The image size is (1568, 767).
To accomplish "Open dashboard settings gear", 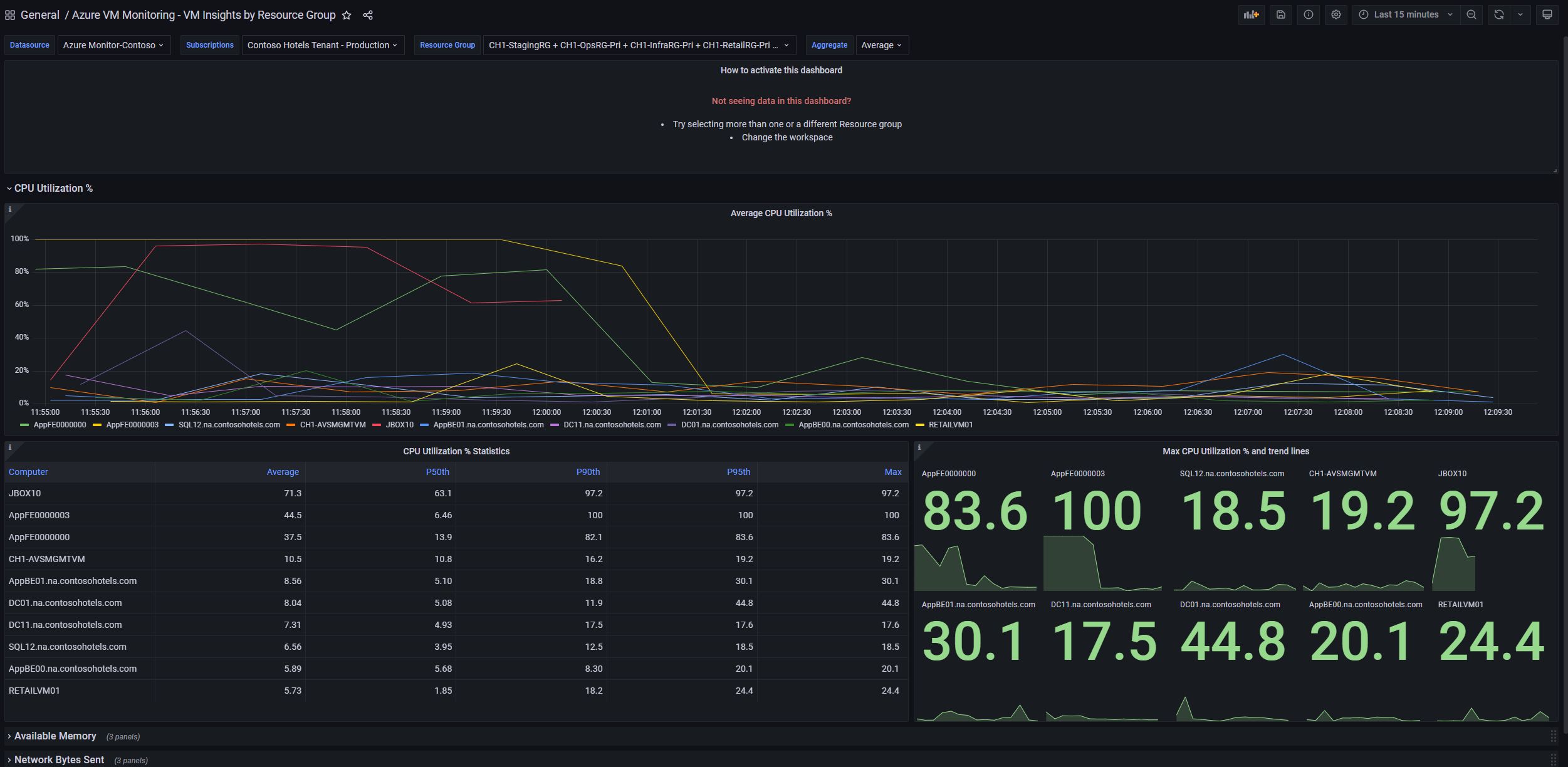I will pos(1336,14).
